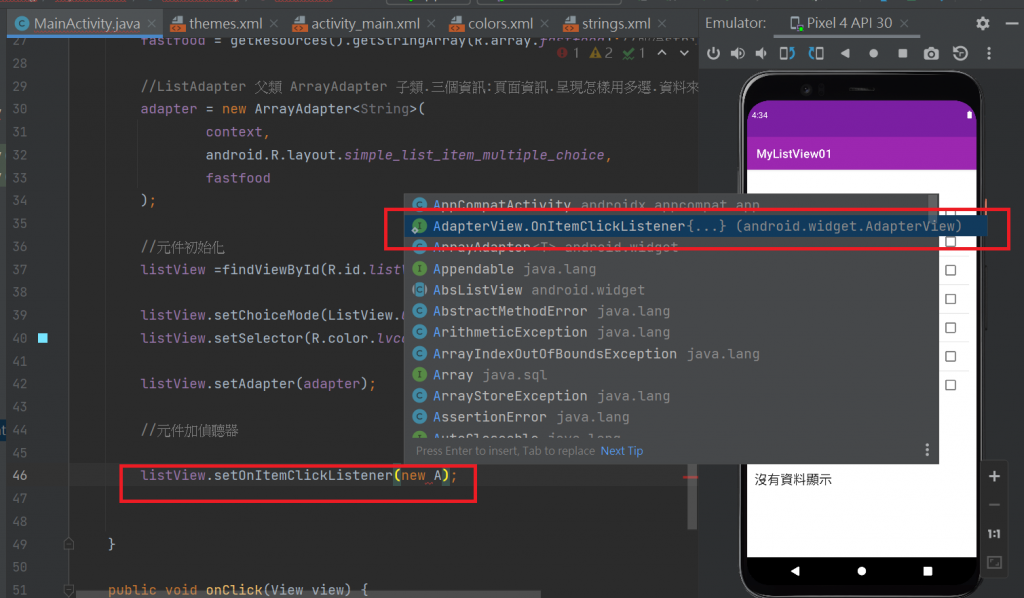Close the themes.xml tab

pyautogui.click(x=274, y=24)
